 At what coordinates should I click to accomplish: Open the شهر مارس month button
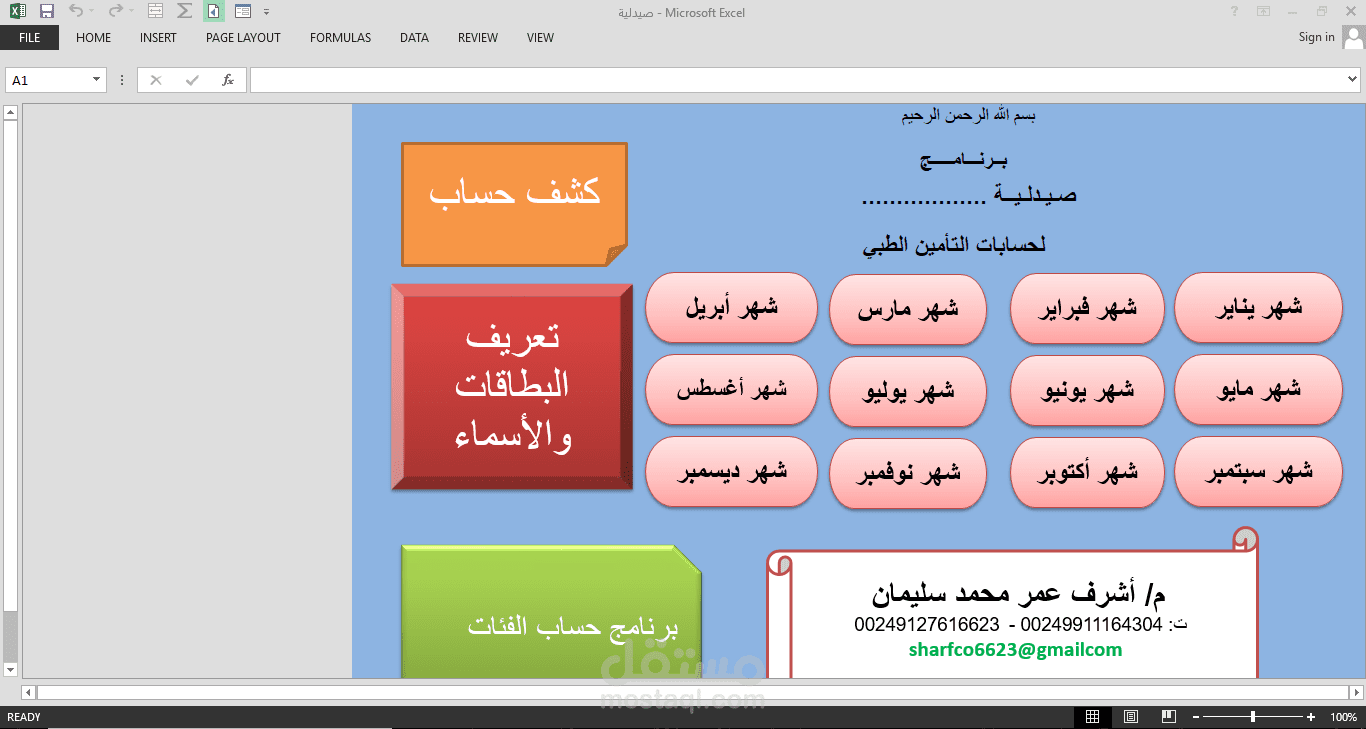[x=908, y=308]
